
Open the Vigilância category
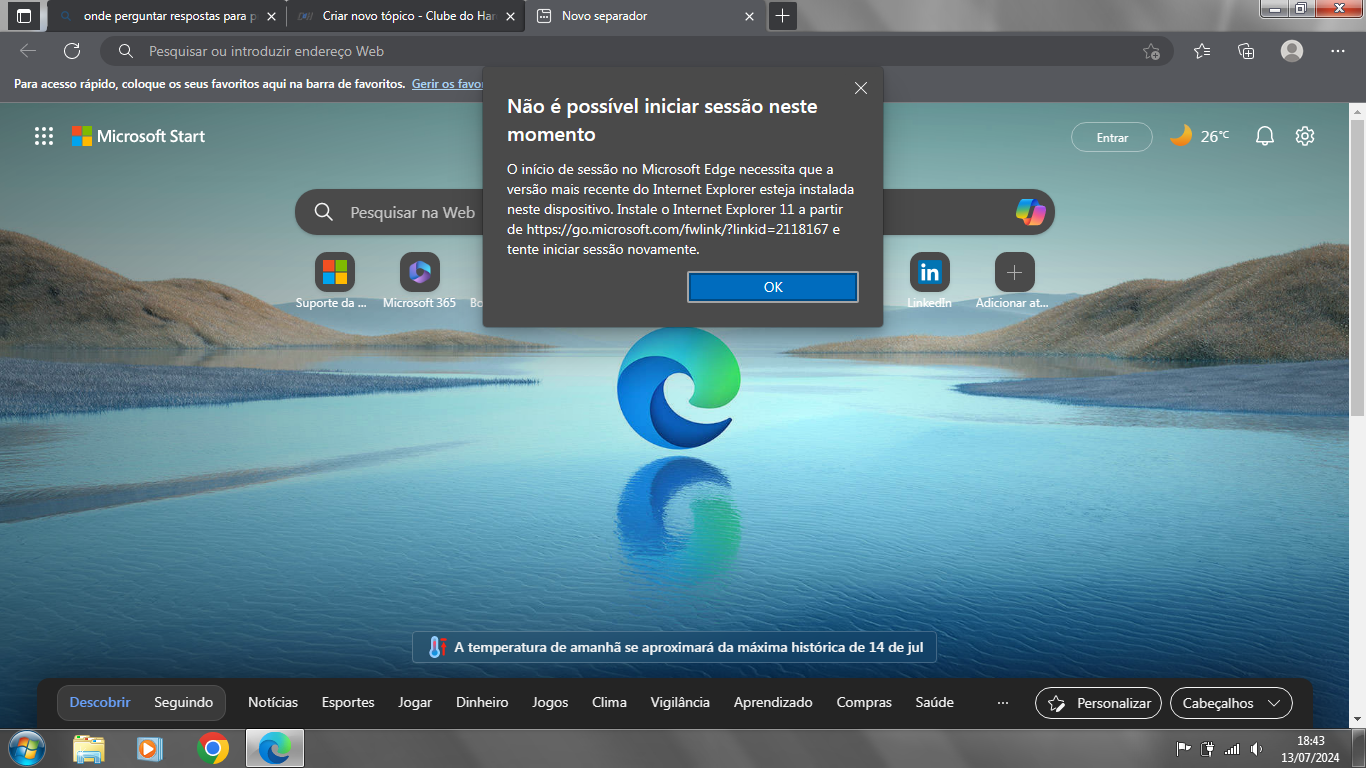pos(680,702)
